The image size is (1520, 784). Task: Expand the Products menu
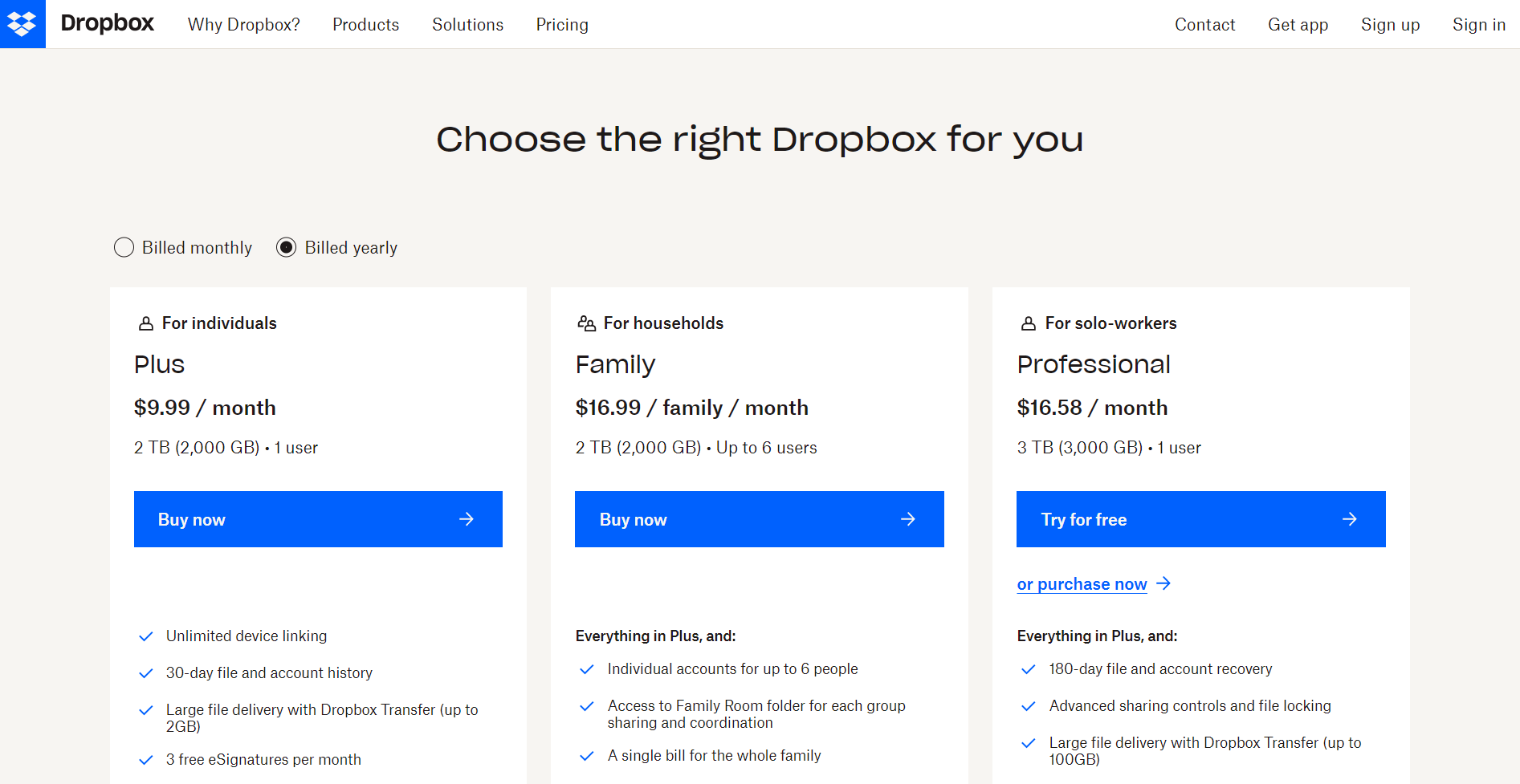click(x=365, y=25)
